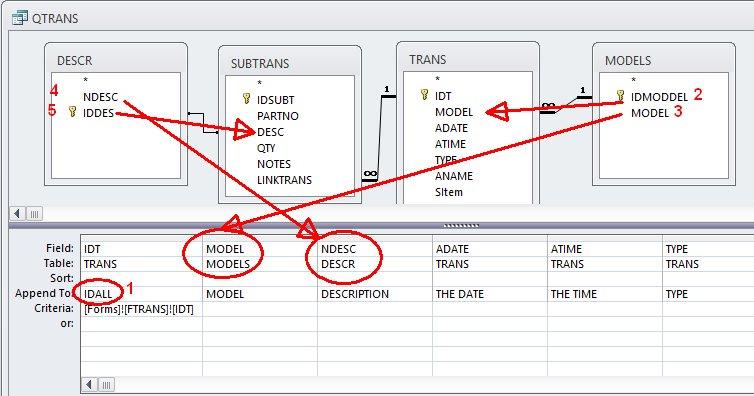Click TRANS table cell under ATIME
754x396 pixels.
coord(605,264)
